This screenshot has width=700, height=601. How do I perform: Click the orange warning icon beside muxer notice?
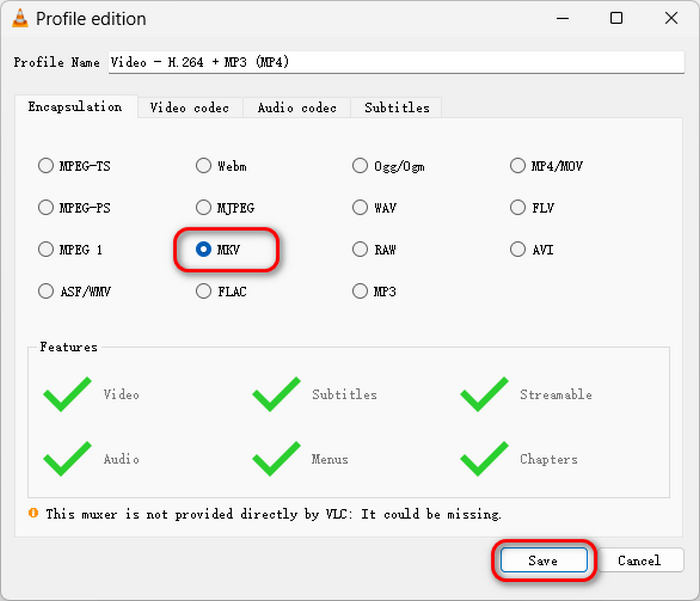pyautogui.click(x=33, y=513)
